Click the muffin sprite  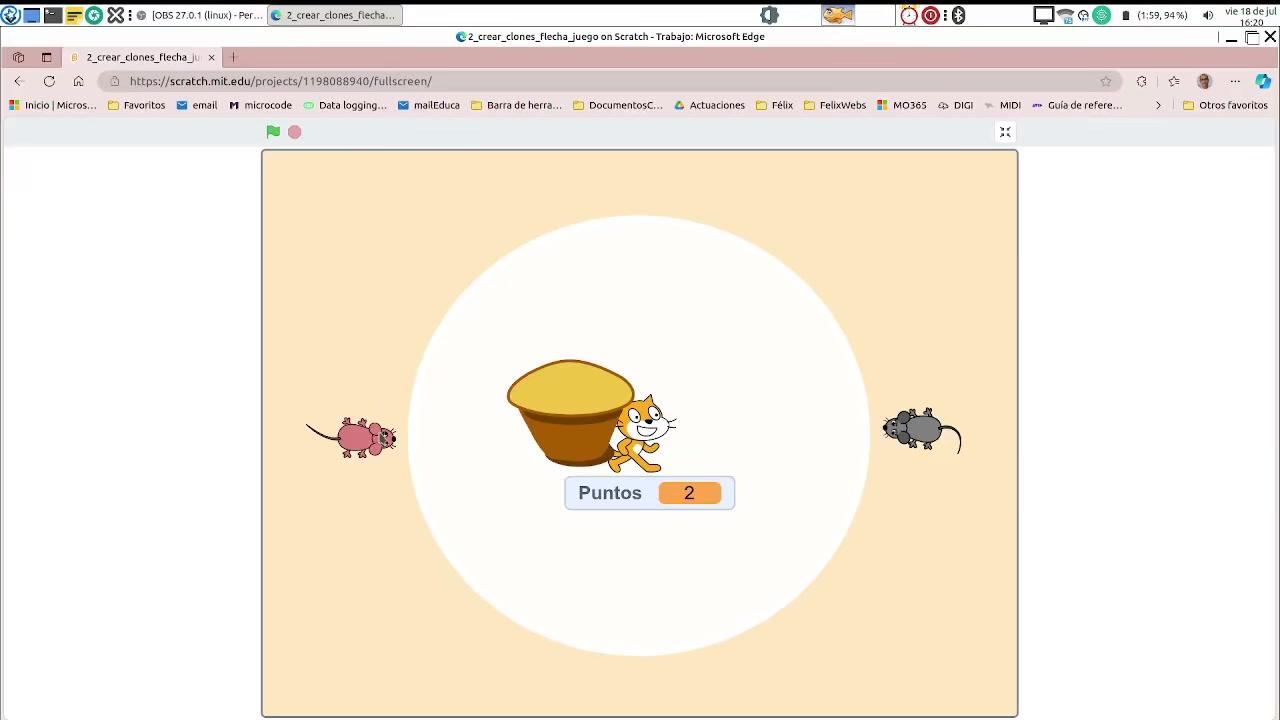coord(570,412)
